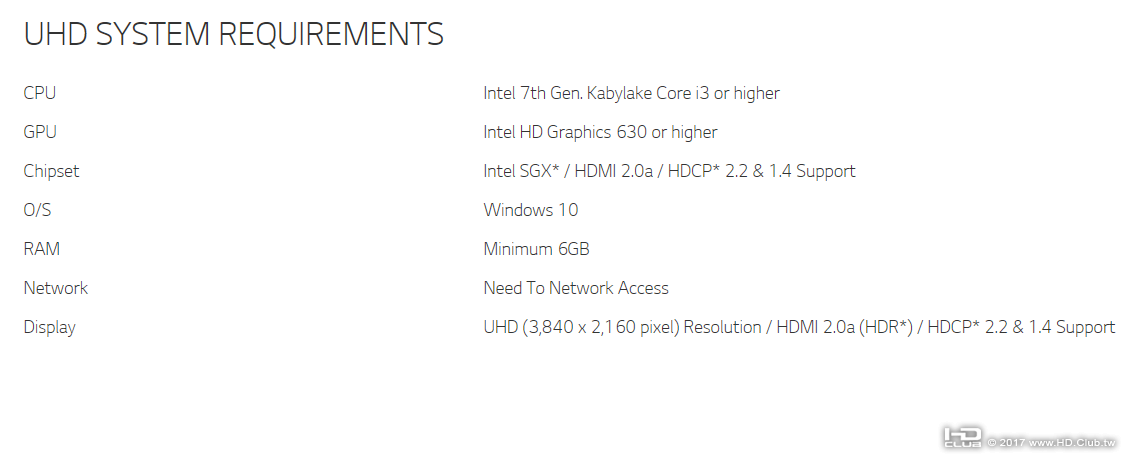
Task: Select the GPU row label
Action: (x=40, y=132)
